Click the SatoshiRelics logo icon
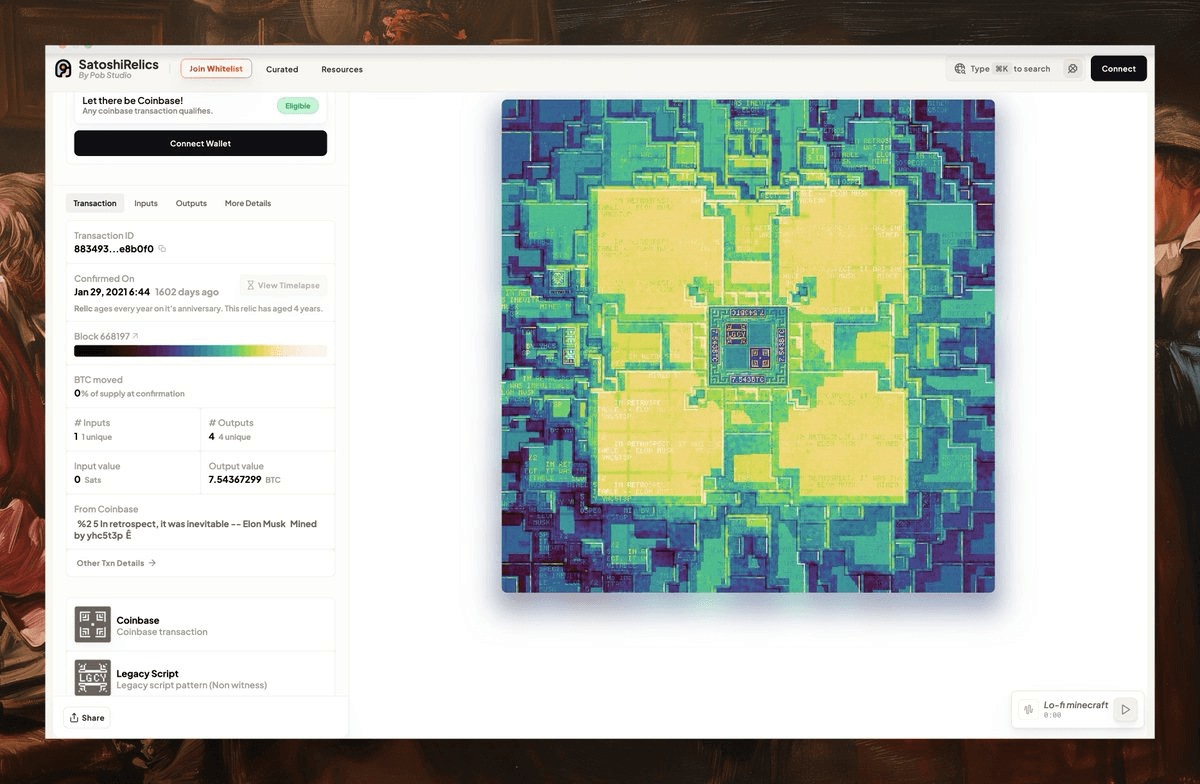 [x=63, y=68]
